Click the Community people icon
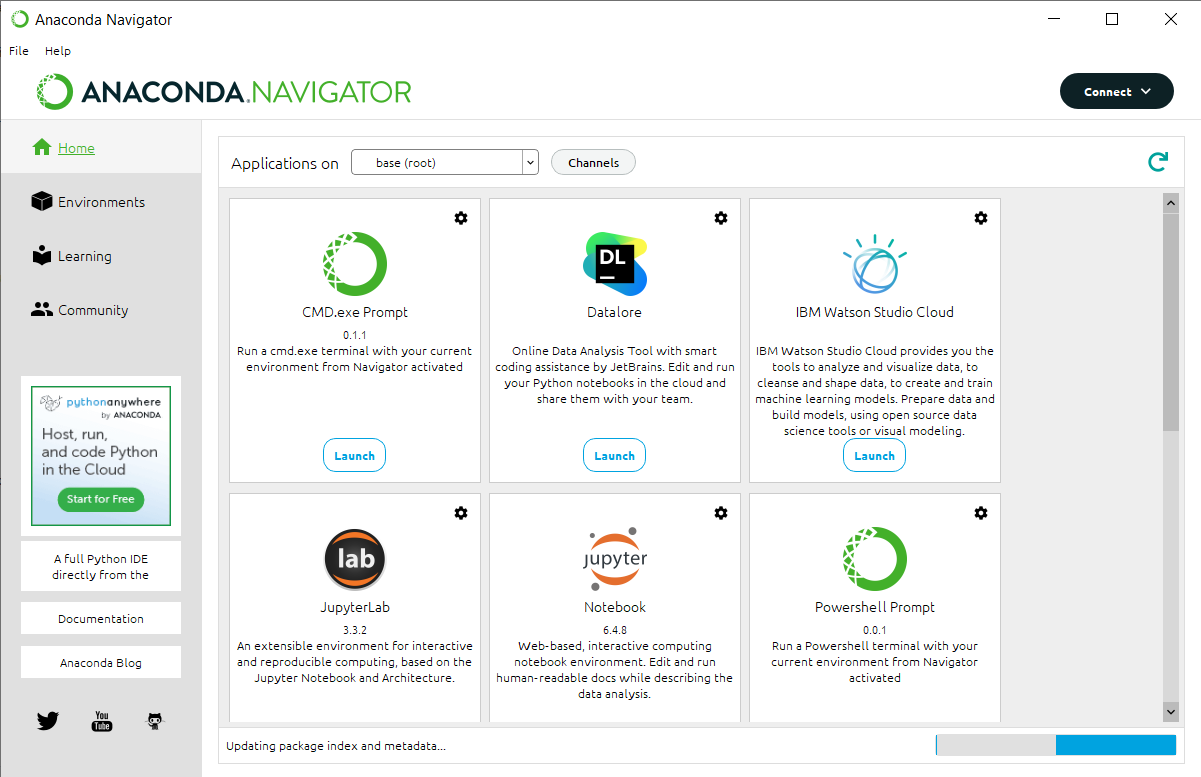Image resolution: width=1201 pixels, height=777 pixels. click(x=41, y=309)
